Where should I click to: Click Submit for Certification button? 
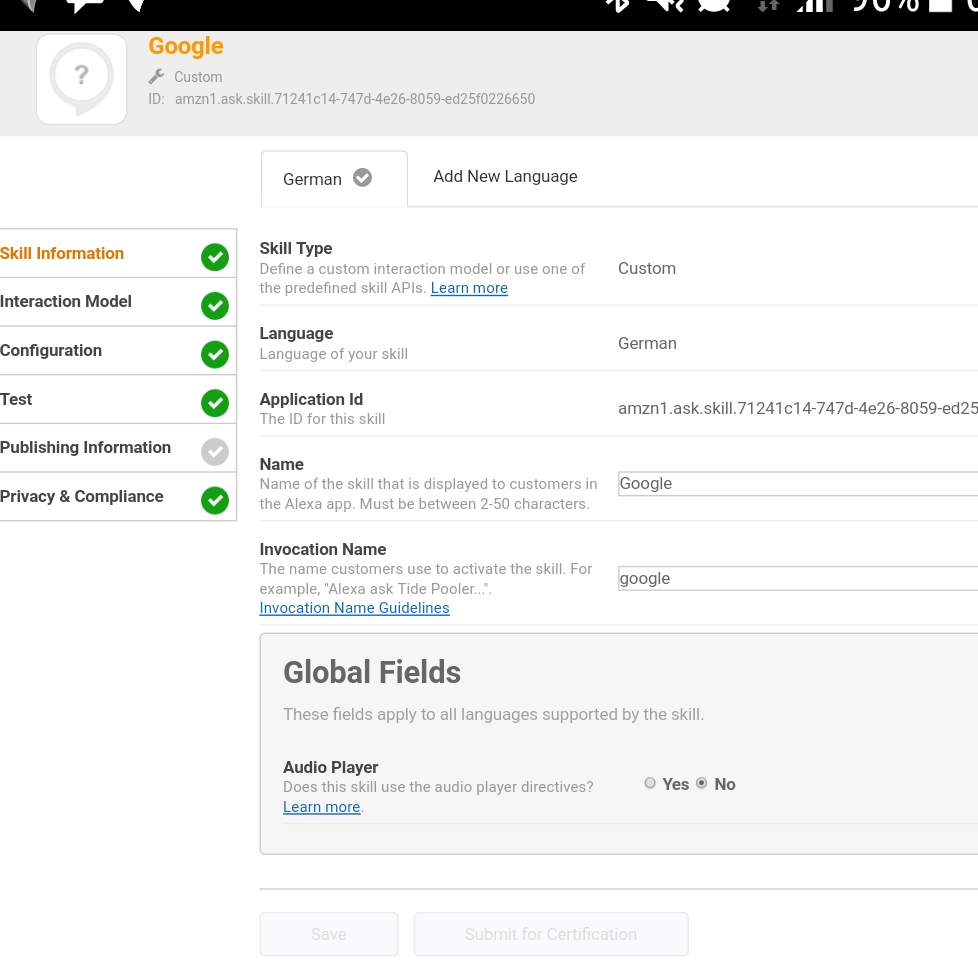click(551, 934)
